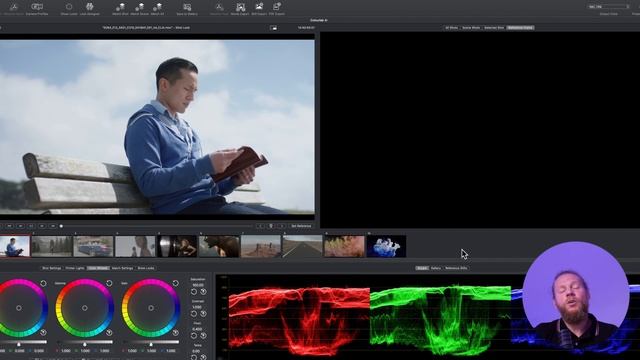The image size is (640, 360).
Task: Click the first transport button under the viewer
Action: point(9,226)
